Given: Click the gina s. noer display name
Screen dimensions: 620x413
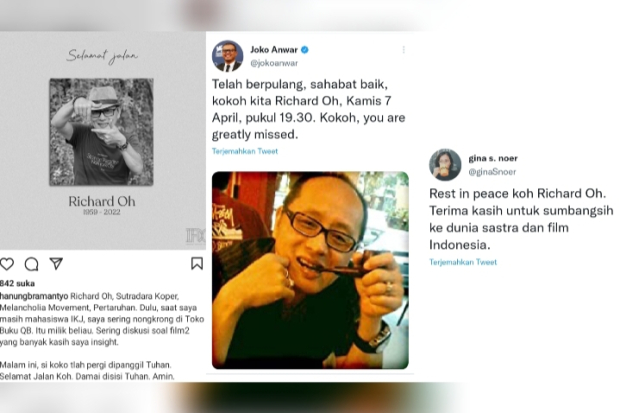Looking at the screenshot, I should 493,158.
